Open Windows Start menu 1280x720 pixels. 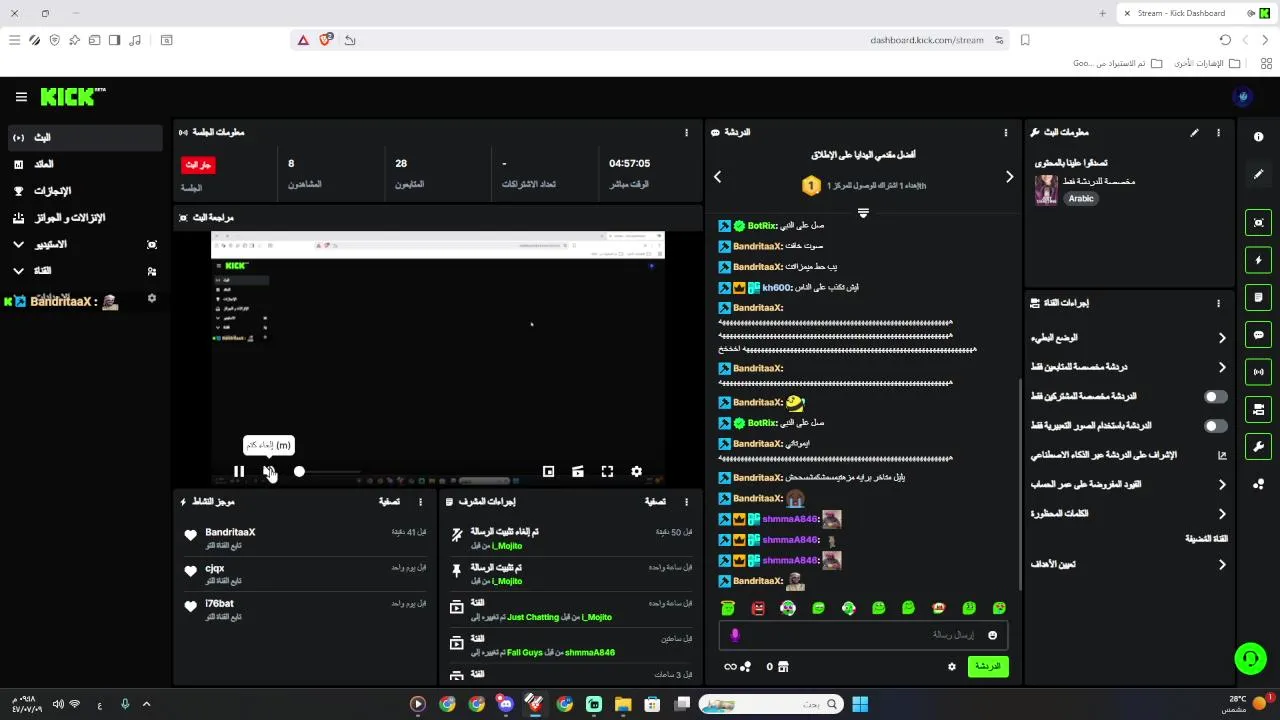[x=859, y=704]
